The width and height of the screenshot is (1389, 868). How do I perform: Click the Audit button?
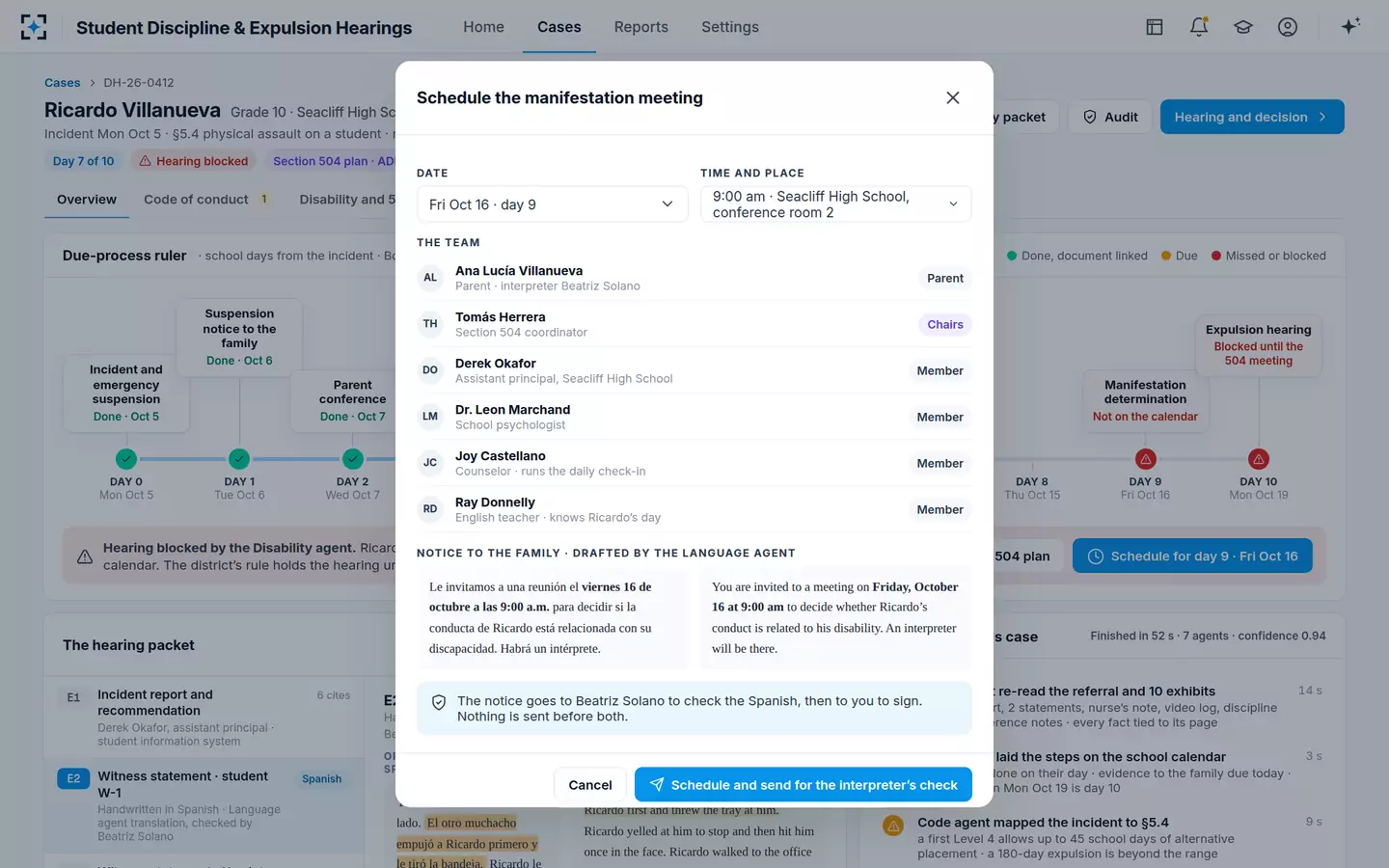(1110, 117)
